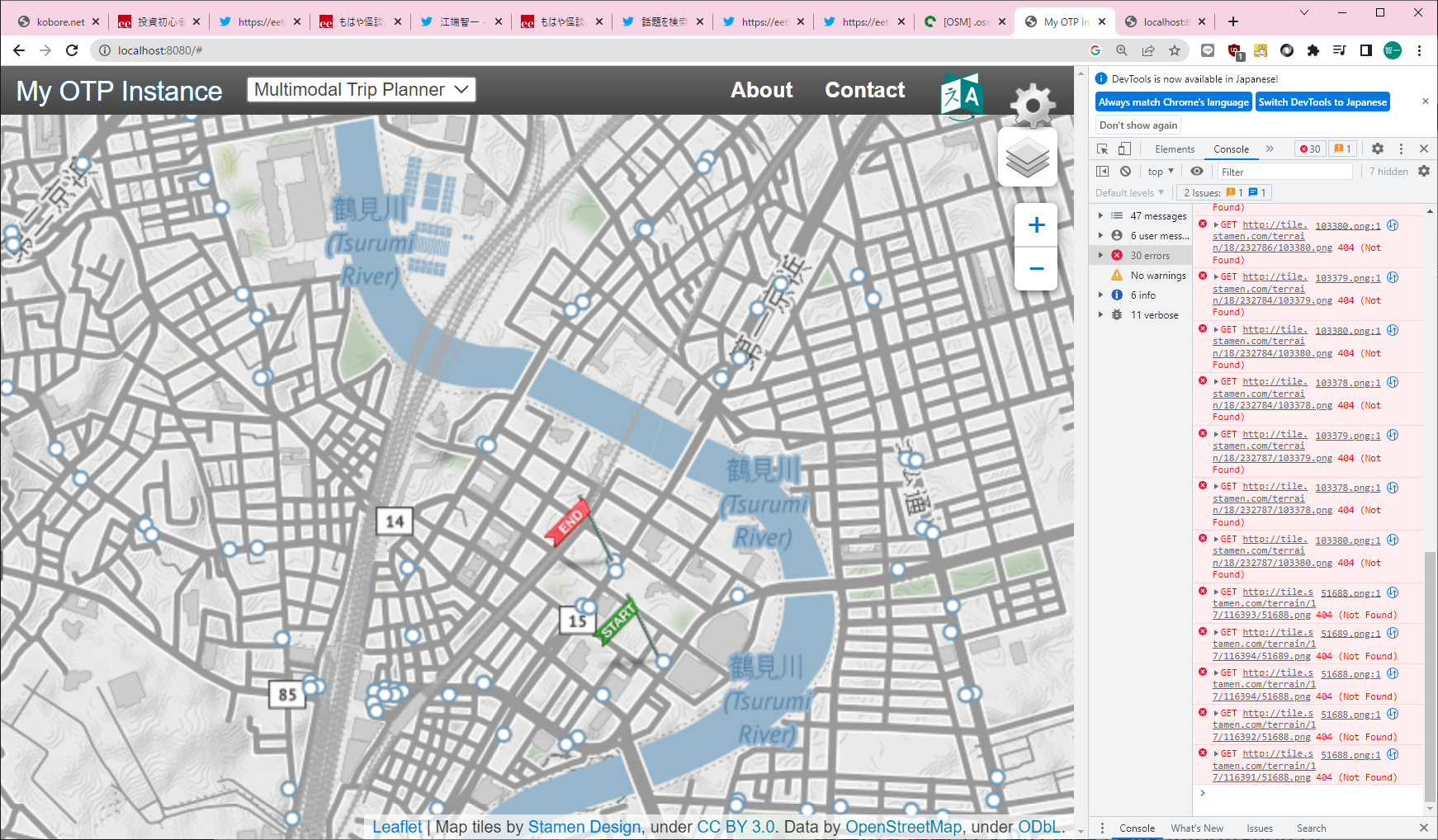Click the console Filter input field
This screenshot has width=1438, height=840.
[1284, 172]
